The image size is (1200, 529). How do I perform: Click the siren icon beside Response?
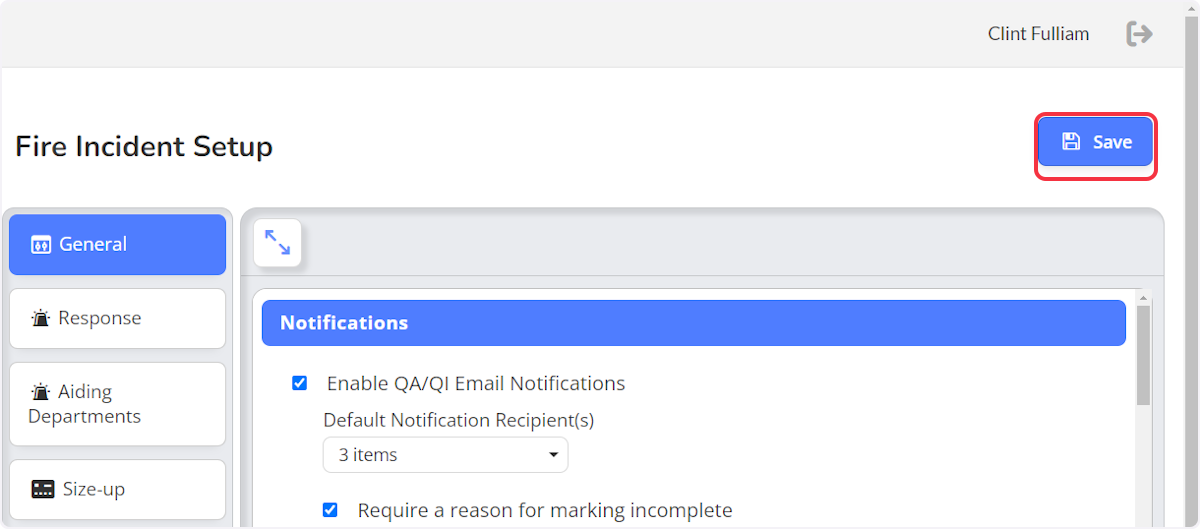click(41, 319)
